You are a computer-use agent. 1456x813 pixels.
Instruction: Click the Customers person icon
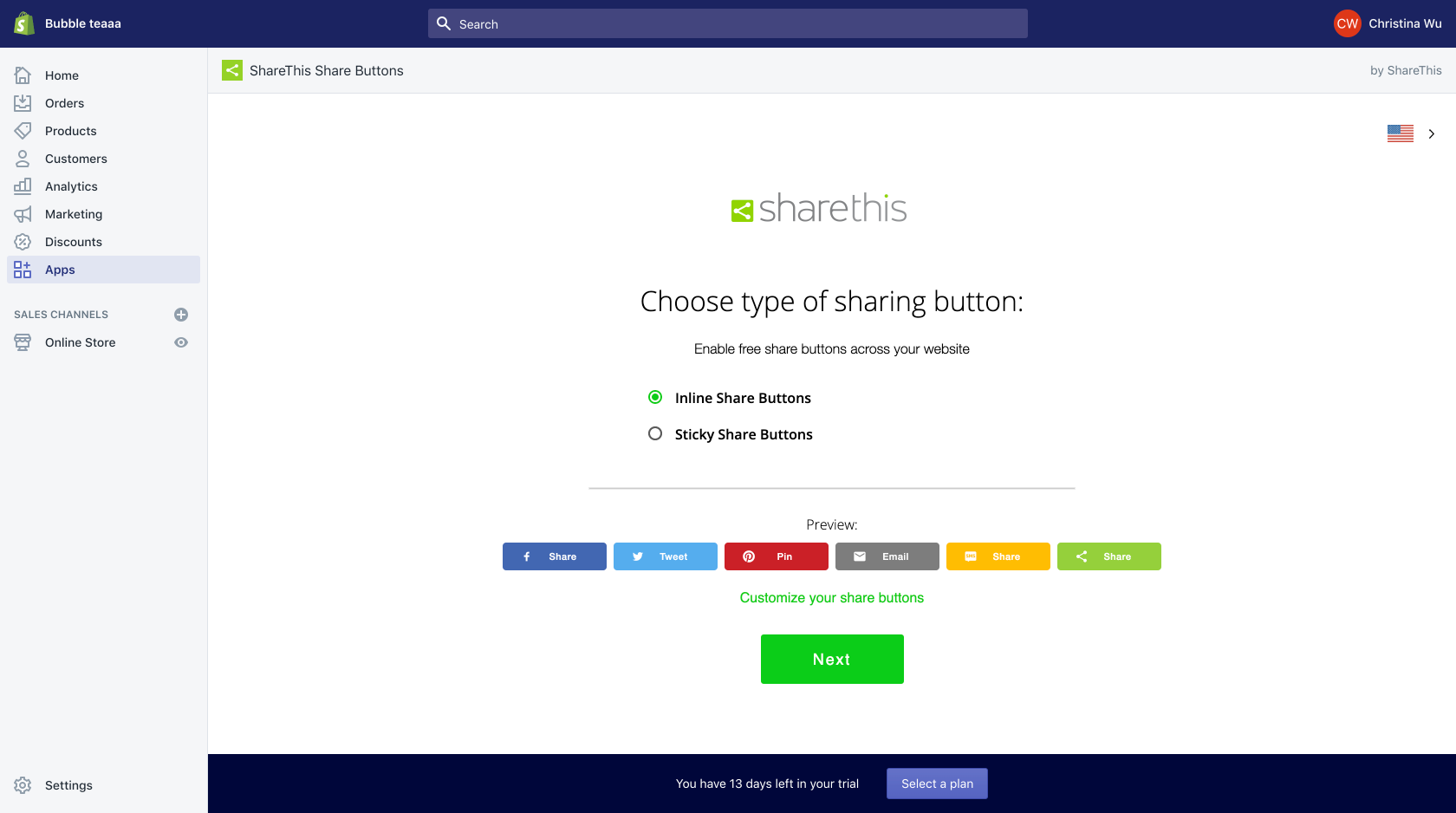23,159
